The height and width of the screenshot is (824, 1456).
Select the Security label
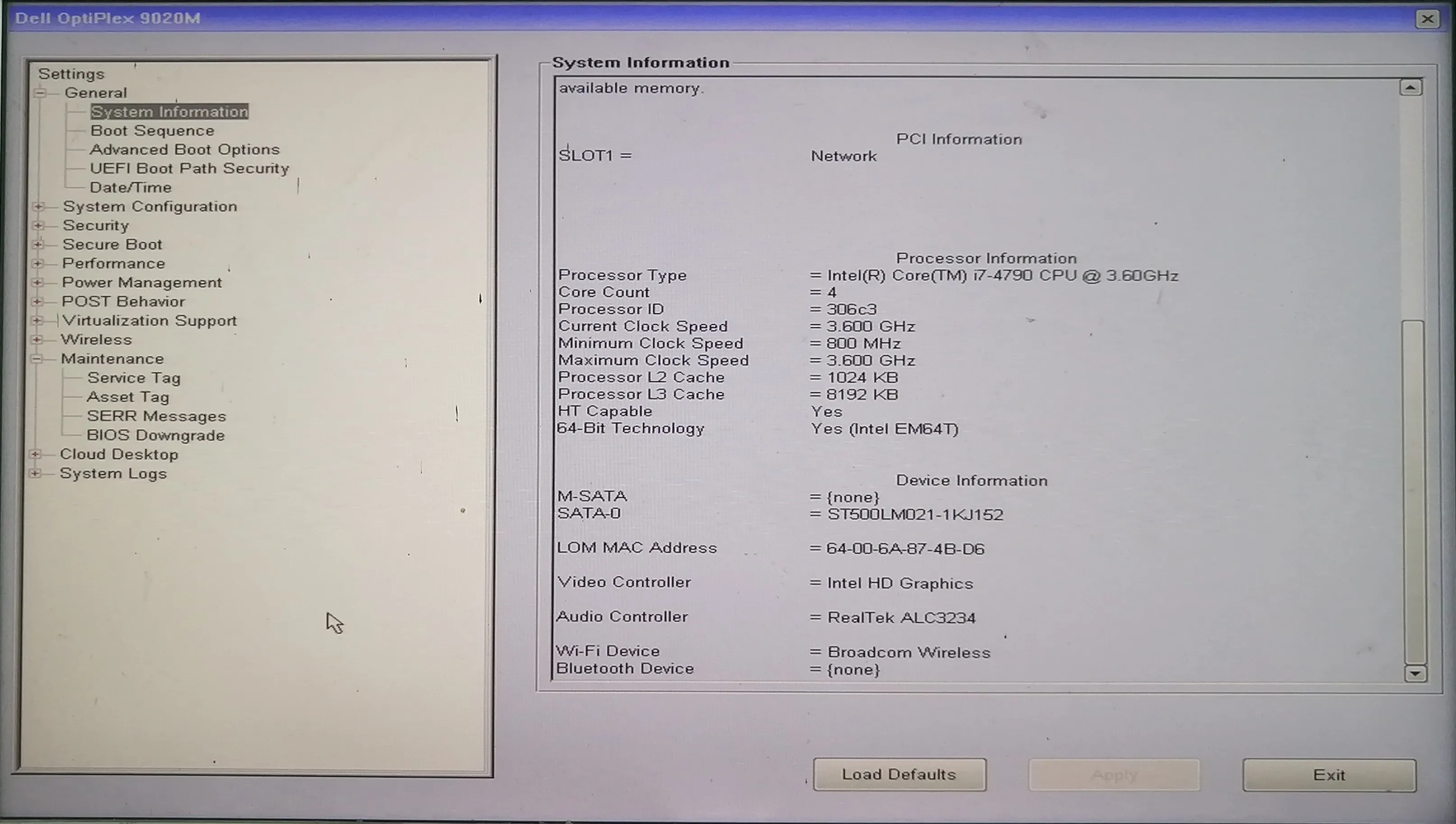[x=96, y=225]
